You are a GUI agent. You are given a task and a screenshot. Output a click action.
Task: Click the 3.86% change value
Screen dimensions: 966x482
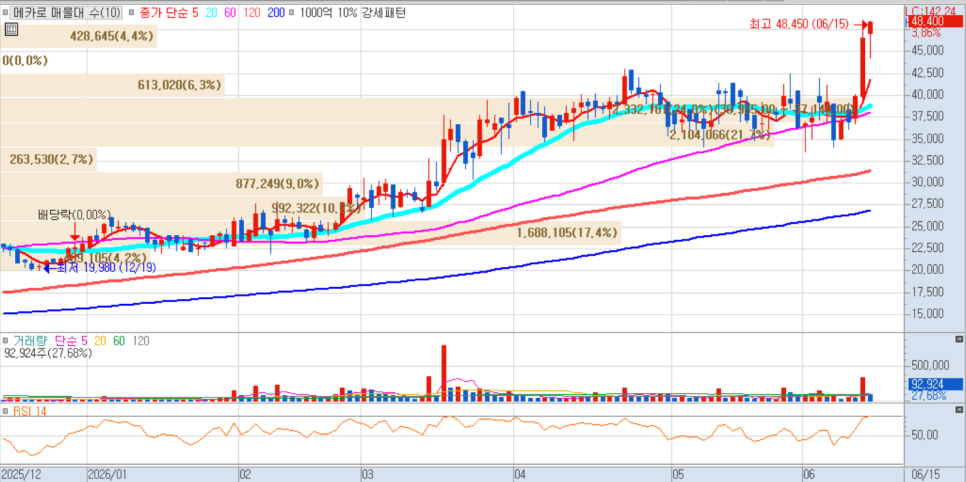coord(926,33)
